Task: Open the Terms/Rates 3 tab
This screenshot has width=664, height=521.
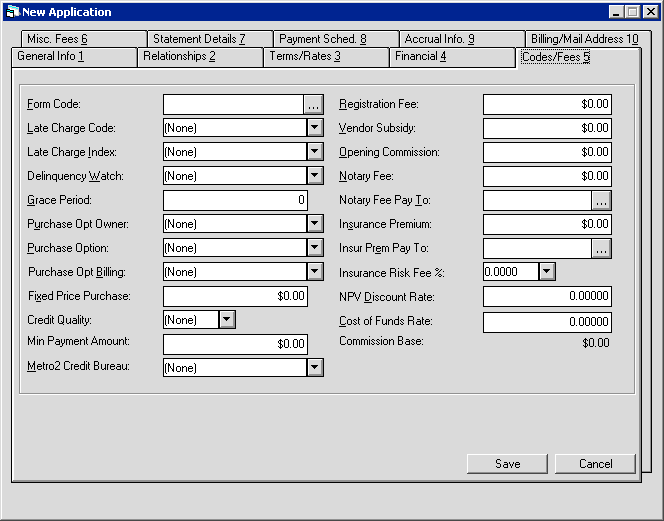Action: coord(326,57)
